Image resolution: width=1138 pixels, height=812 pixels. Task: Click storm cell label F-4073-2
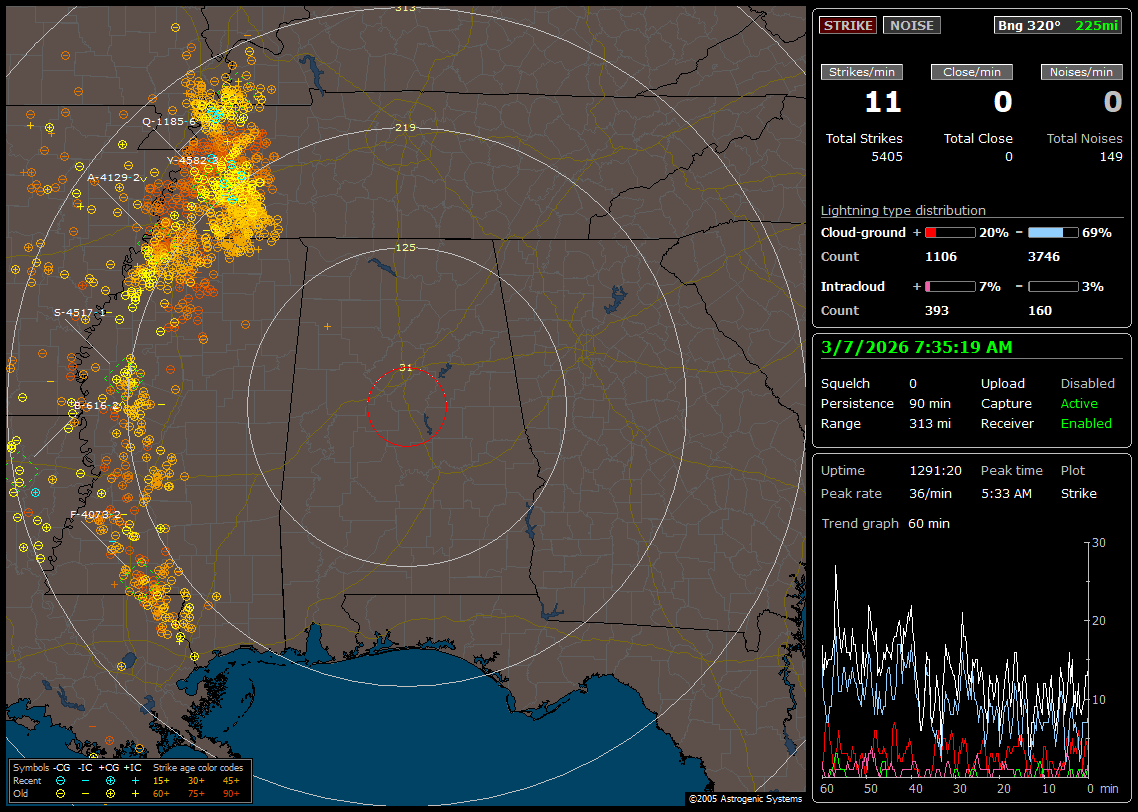[x=97, y=514]
